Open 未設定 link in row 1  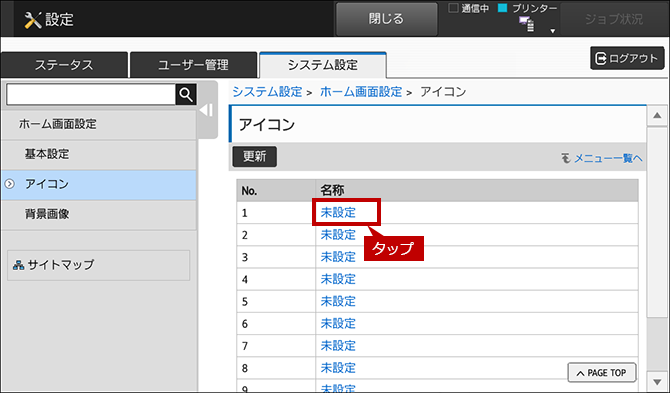338,212
